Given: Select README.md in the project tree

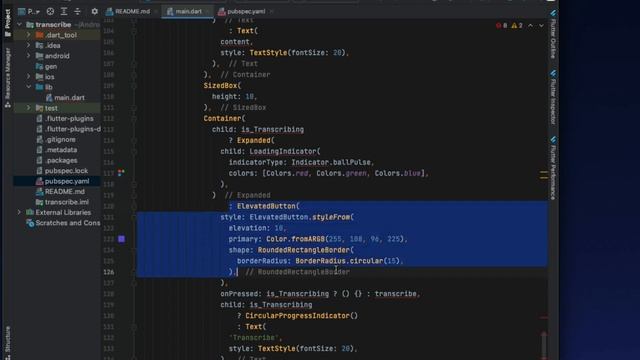Looking at the screenshot, I should 64,191.
